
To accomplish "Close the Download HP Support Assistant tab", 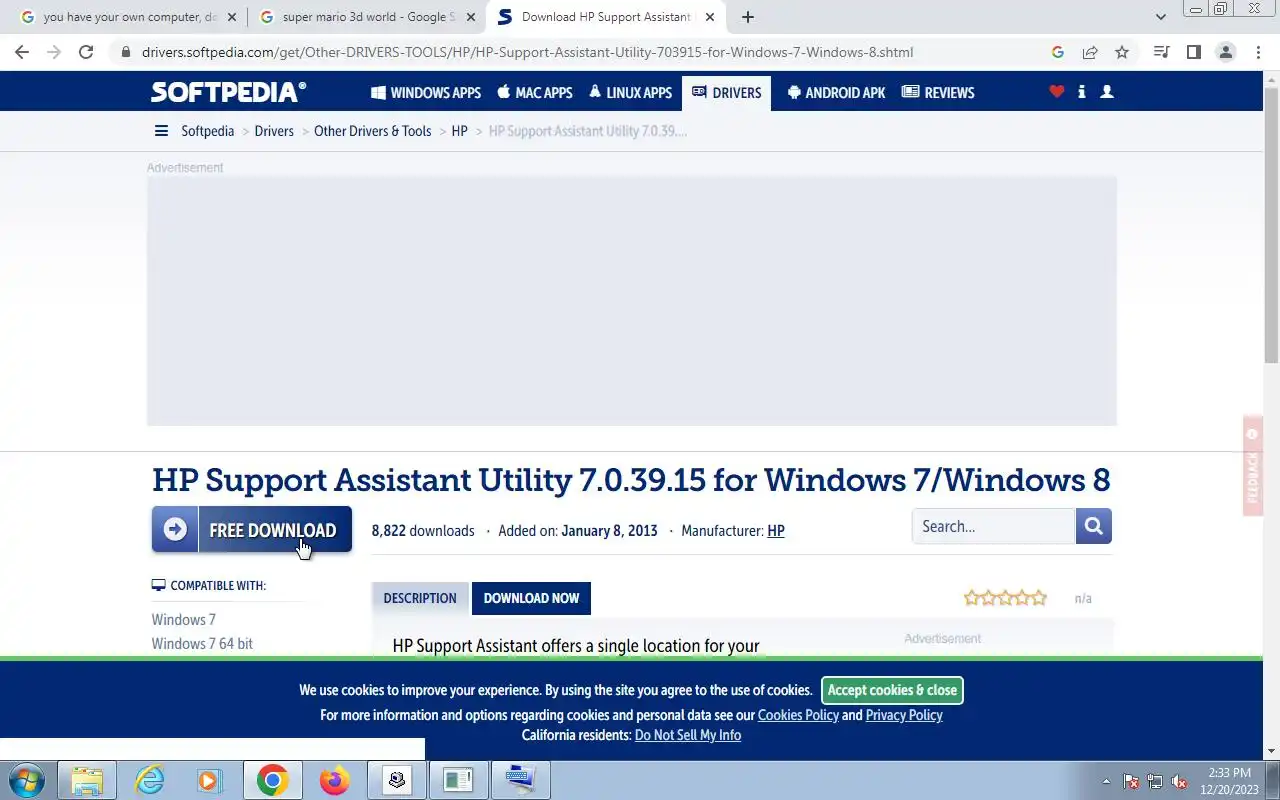I will click(x=710, y=17).
